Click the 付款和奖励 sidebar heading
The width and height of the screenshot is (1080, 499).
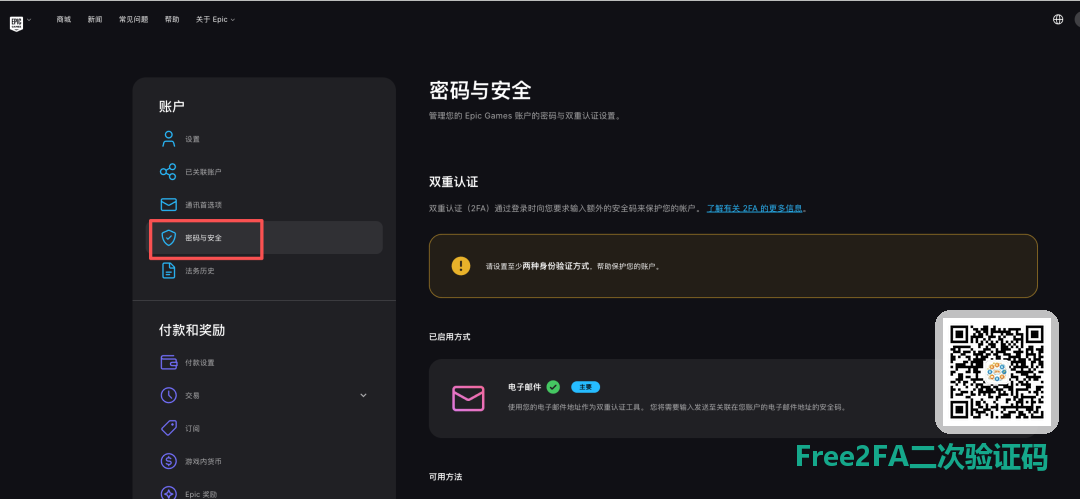191,330
